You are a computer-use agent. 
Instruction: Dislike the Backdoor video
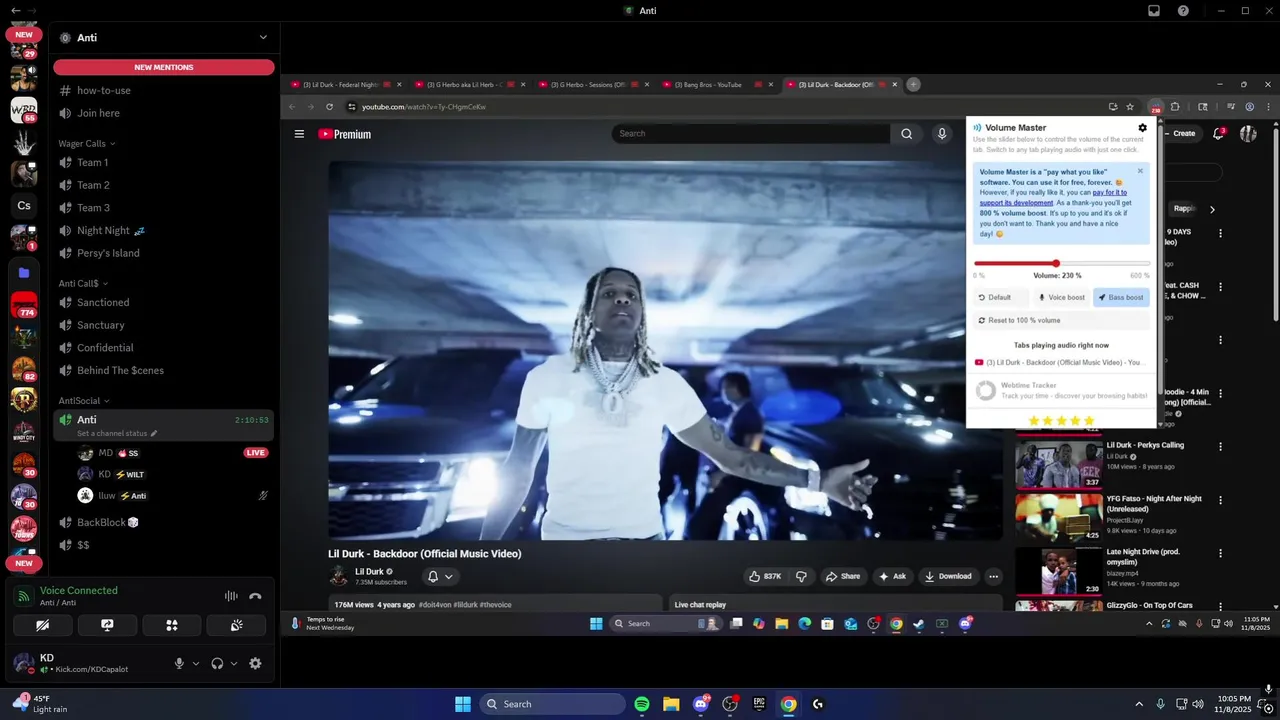[x=801, y=577]
